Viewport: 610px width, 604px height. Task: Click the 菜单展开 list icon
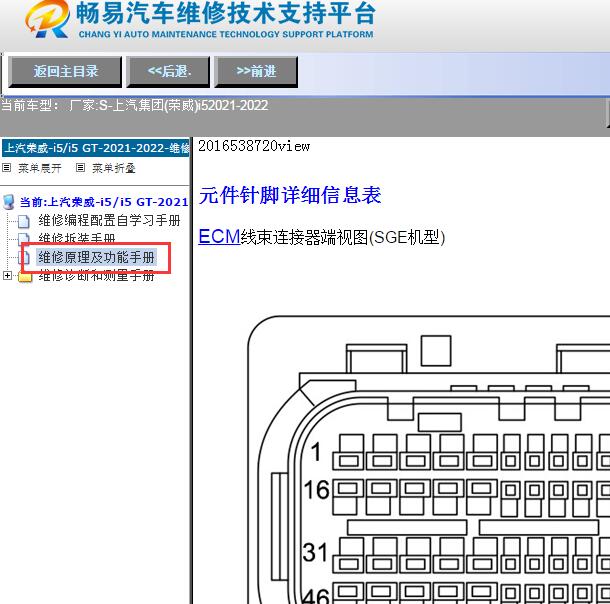point(6,168)
